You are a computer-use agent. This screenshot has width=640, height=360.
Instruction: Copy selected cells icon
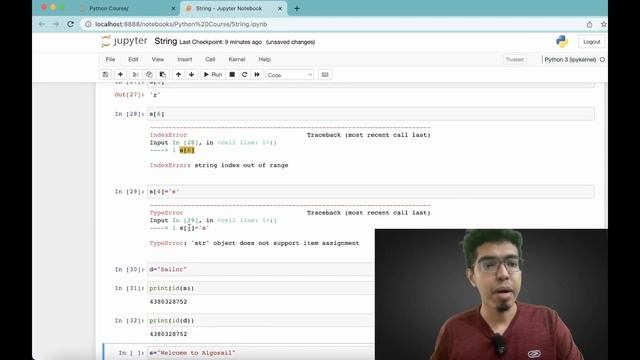[x=149, y=75]
